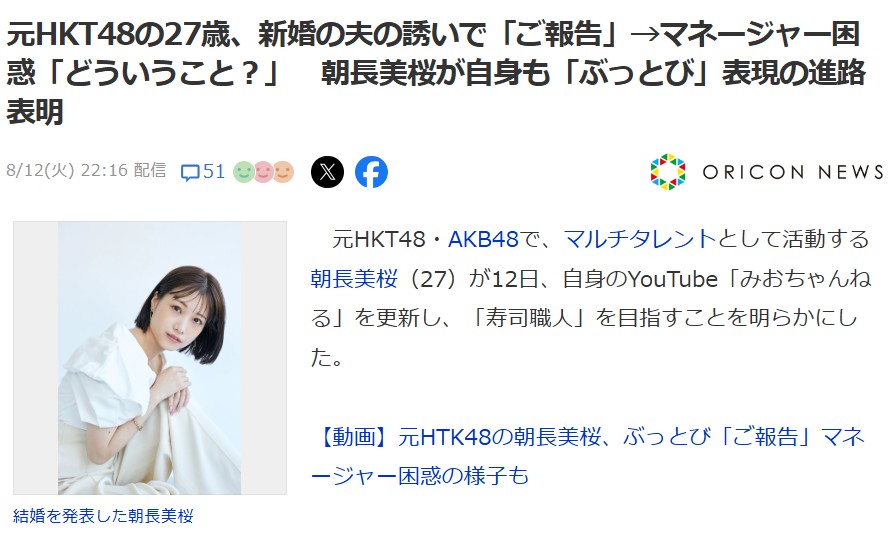
Task: Share the article on X
Action: tap(327, 171)
